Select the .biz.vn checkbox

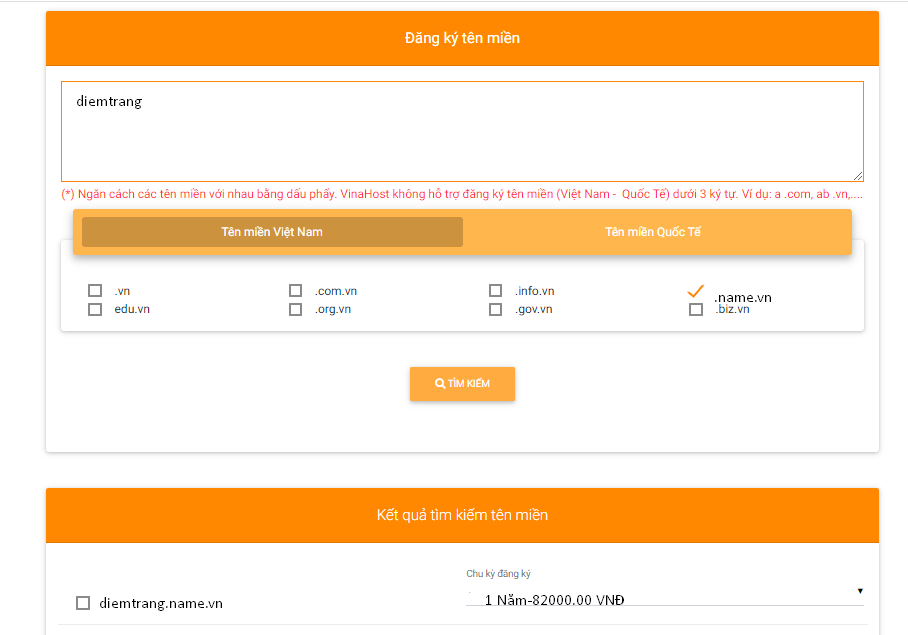[x=695, y=309]
